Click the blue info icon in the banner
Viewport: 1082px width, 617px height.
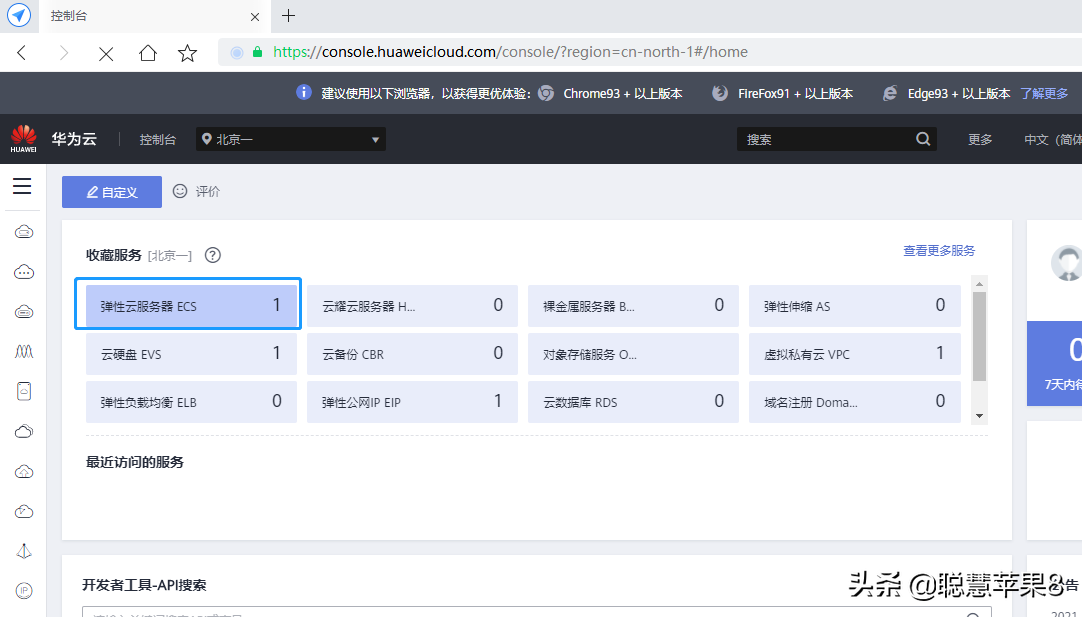(304, 92)
